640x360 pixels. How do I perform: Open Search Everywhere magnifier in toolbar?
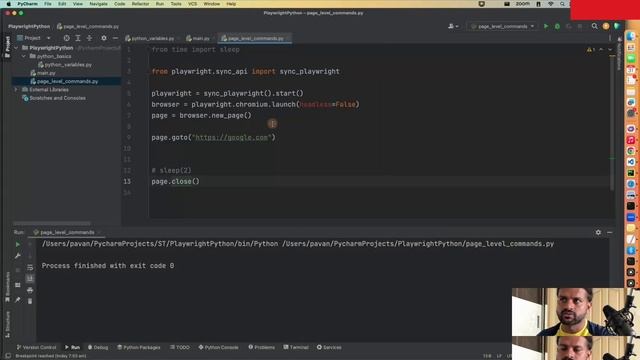click(594, 26)
